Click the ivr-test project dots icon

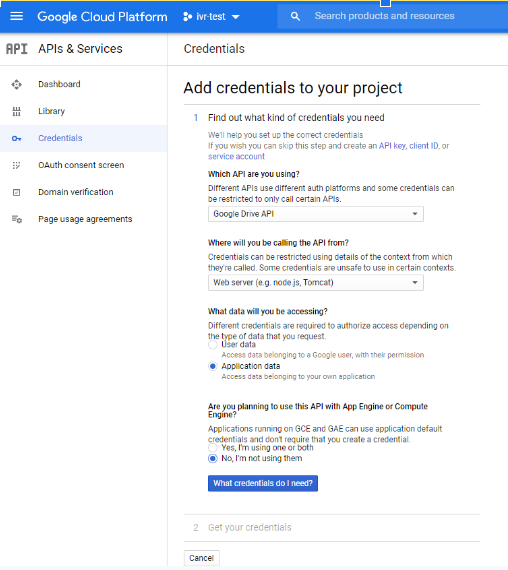(187, 17)
